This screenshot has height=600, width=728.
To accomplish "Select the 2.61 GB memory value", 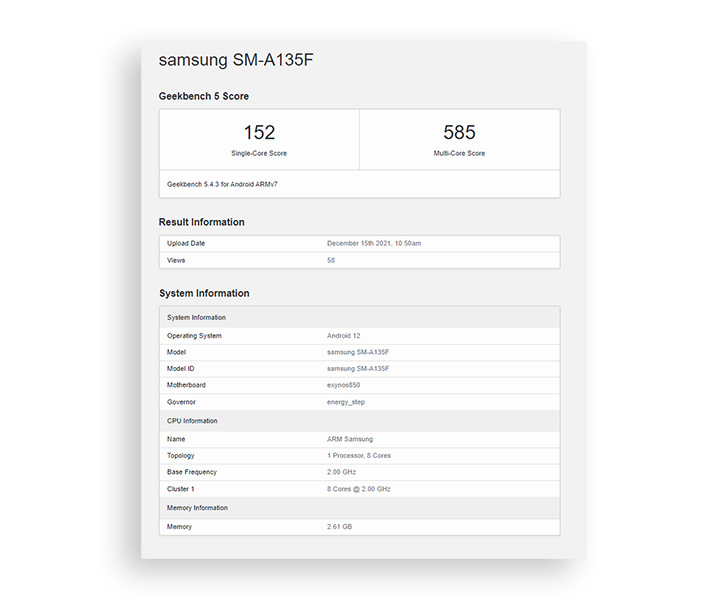I will click(339, 527).
